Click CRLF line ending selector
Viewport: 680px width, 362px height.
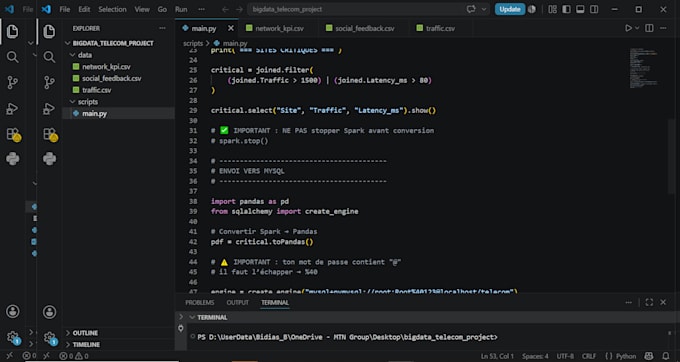(589, 356)
